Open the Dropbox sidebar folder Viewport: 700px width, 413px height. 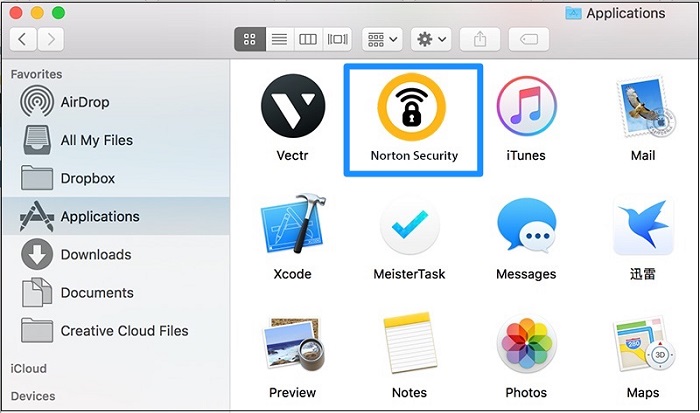116,178
